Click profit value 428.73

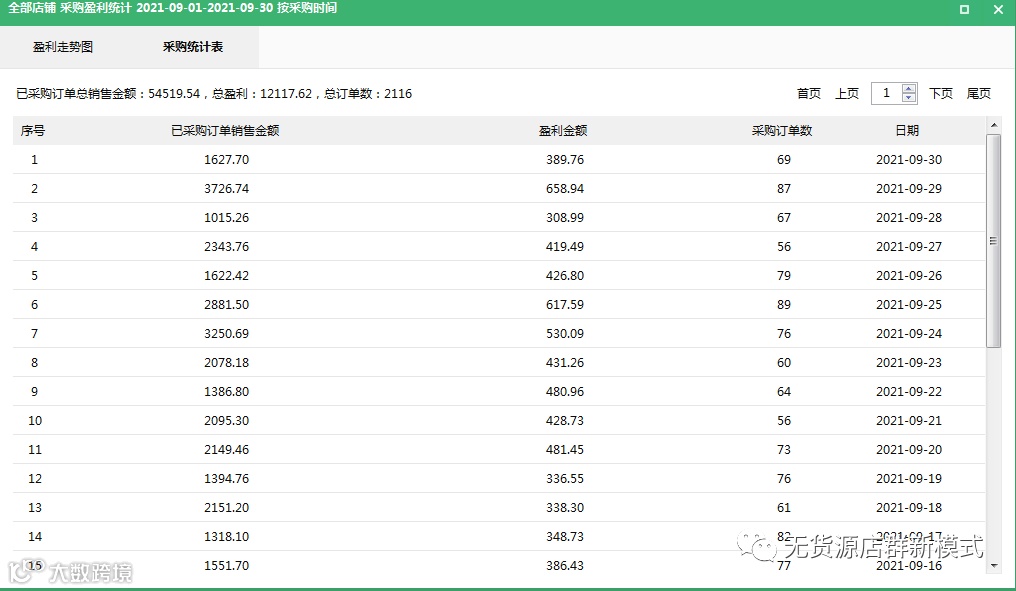click(x=564, y=421)
